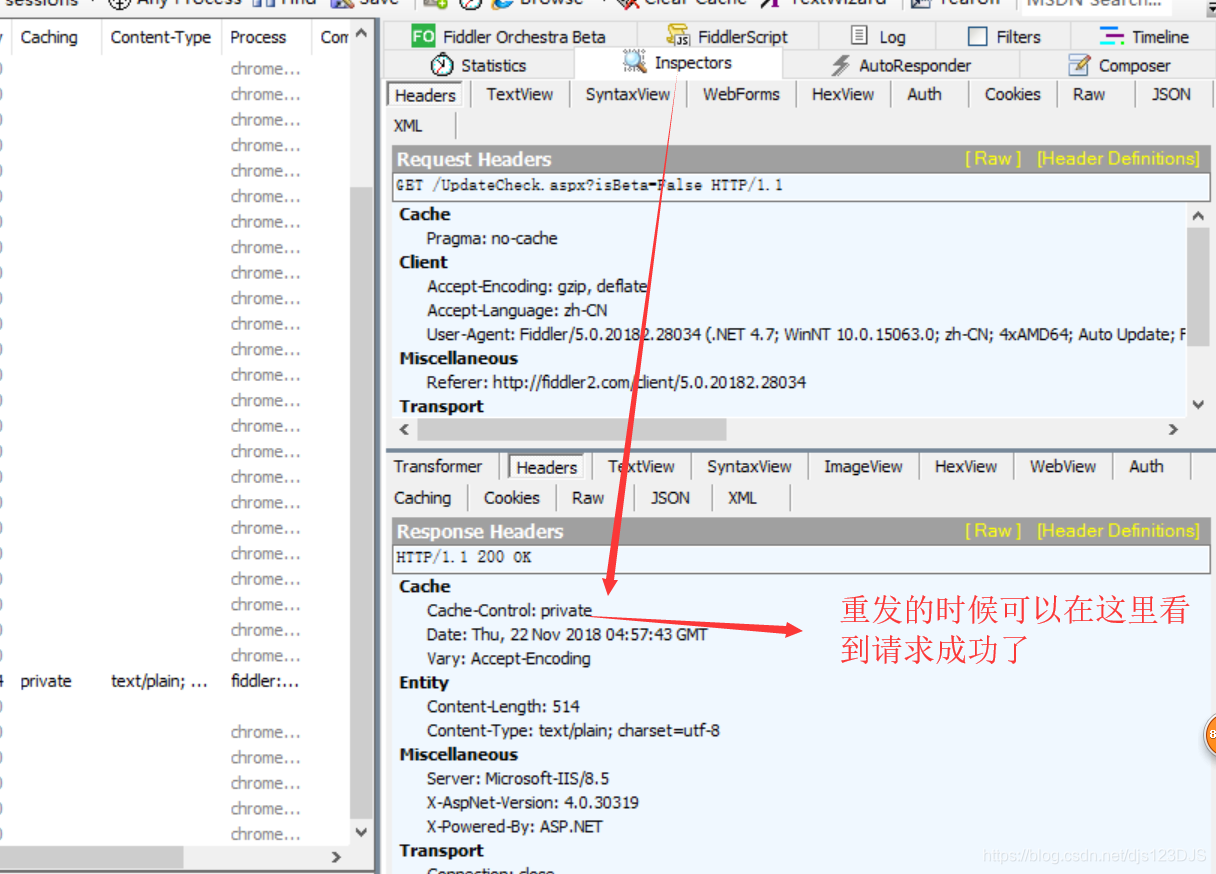Select 'Cache-Control: private' response header

click(x=509, y=610)
